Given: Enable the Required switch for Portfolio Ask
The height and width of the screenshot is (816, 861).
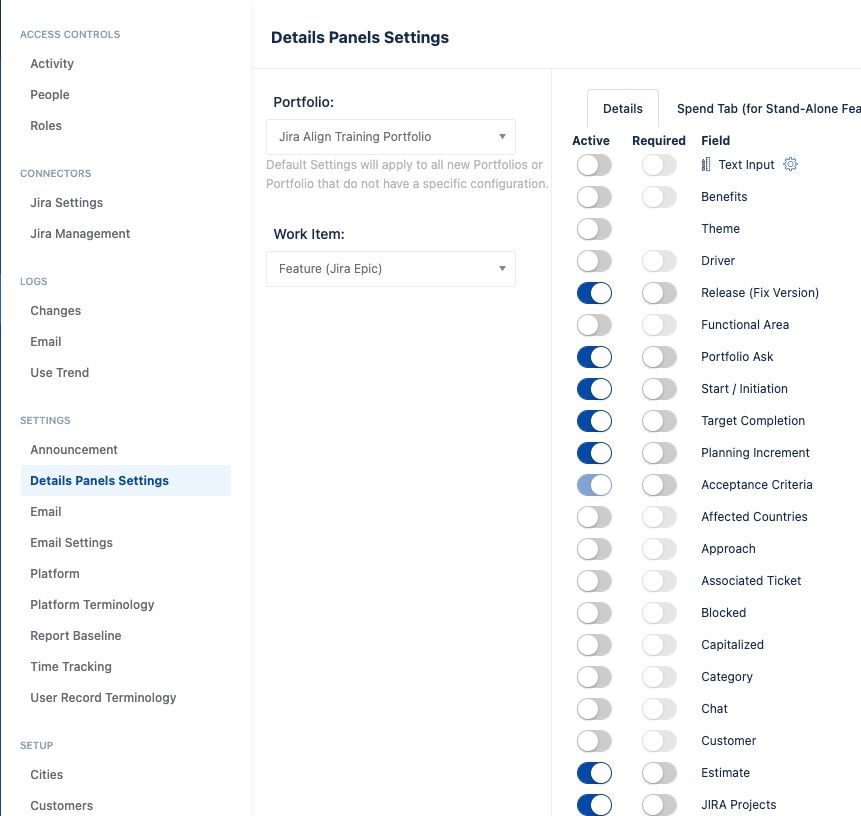Looking at the screenshot, I should pos(659,357).
